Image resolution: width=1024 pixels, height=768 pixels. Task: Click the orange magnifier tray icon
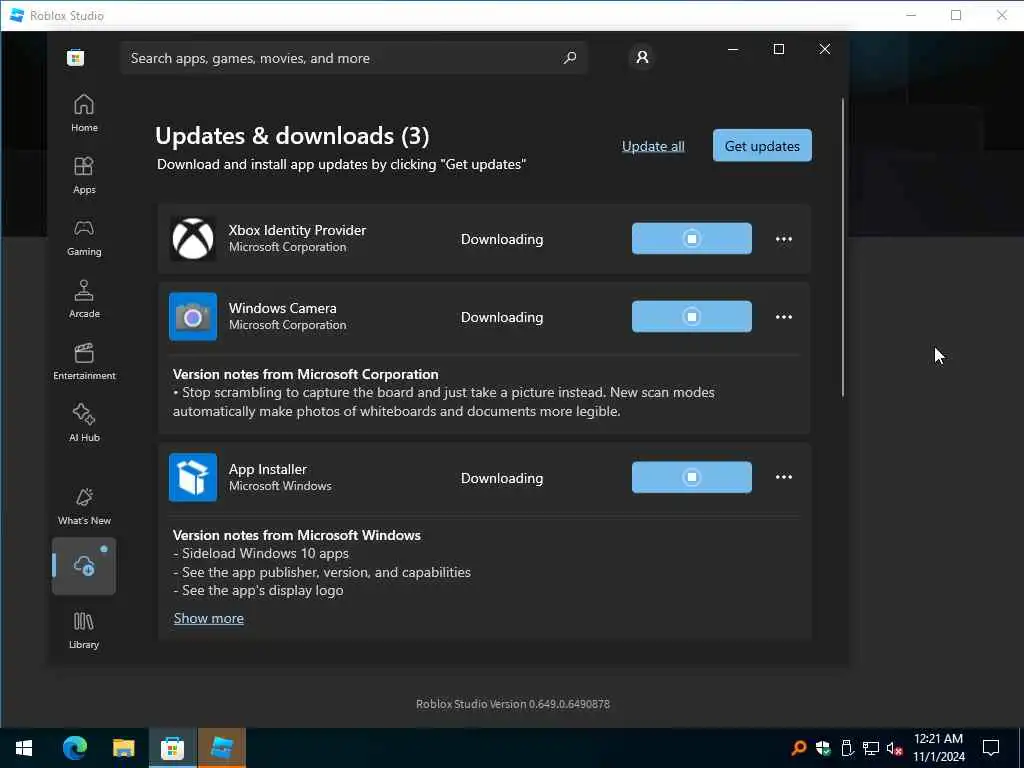(x=798, y=748)
